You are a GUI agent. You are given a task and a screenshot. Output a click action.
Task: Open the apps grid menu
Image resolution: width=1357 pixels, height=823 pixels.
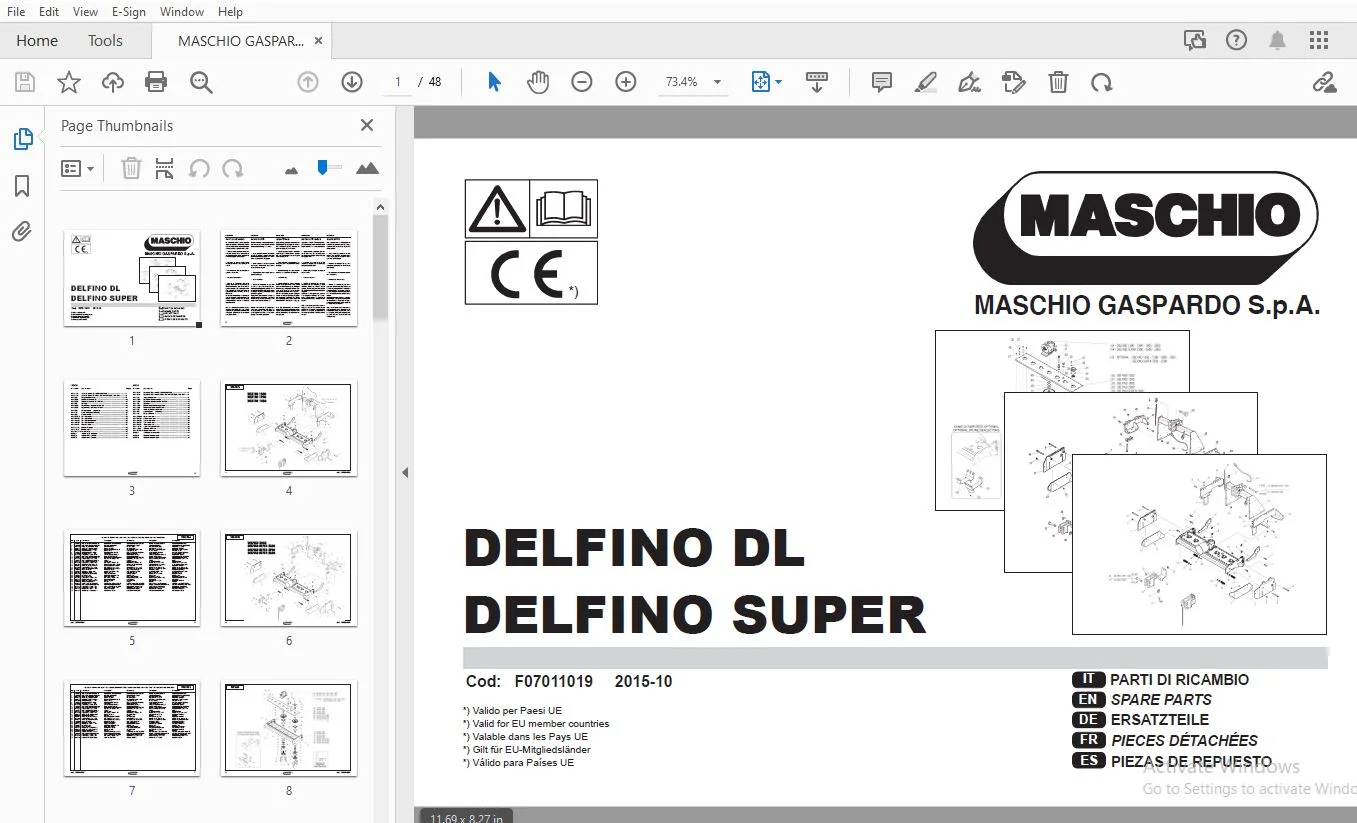1319,41
